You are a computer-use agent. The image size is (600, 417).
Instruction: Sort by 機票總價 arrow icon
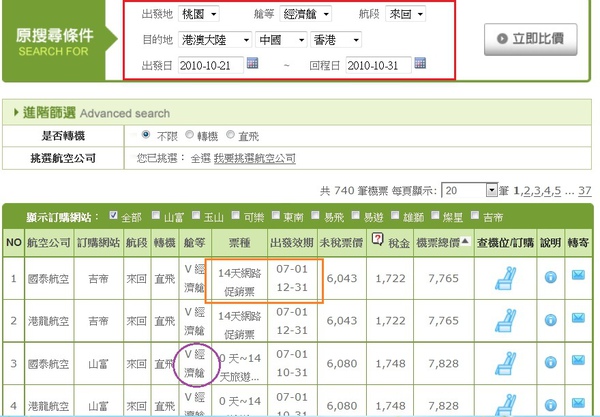(x=465, y=241)
